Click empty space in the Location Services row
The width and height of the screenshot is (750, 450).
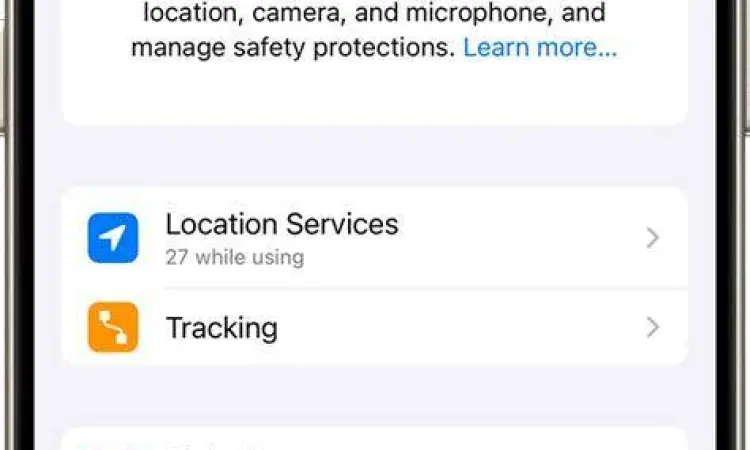click(x=520, y=238)
